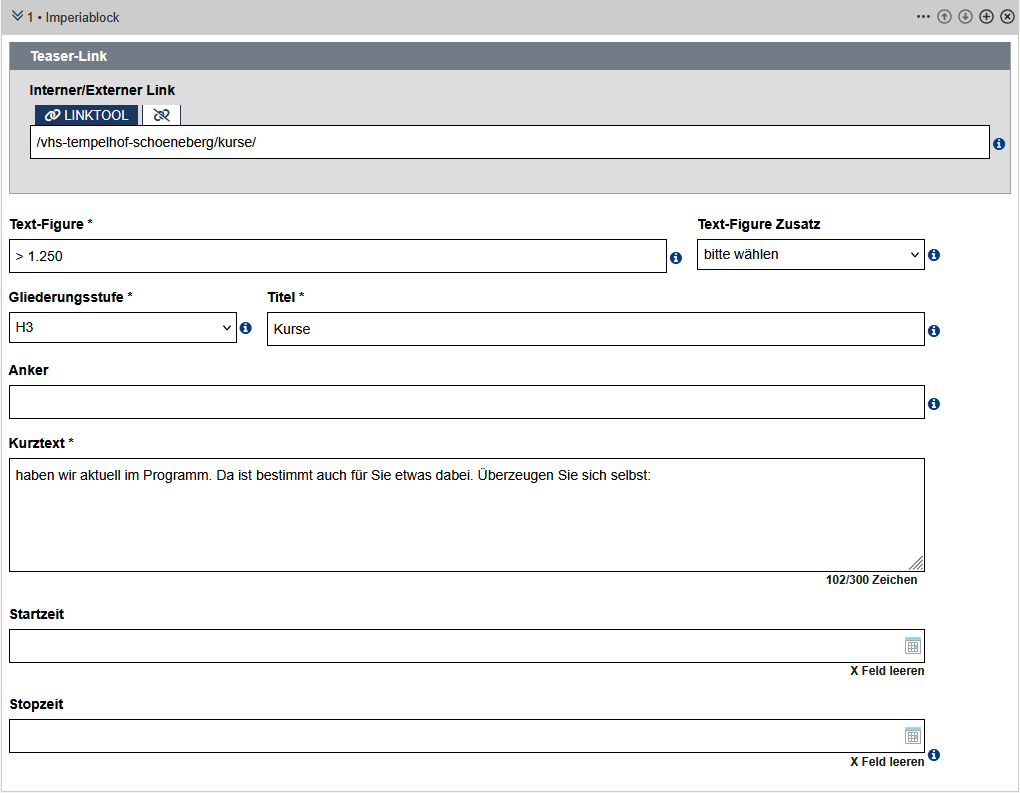Open the three-dots more options menu
This screenshot has height=793, width=1020.
point(923,17)
